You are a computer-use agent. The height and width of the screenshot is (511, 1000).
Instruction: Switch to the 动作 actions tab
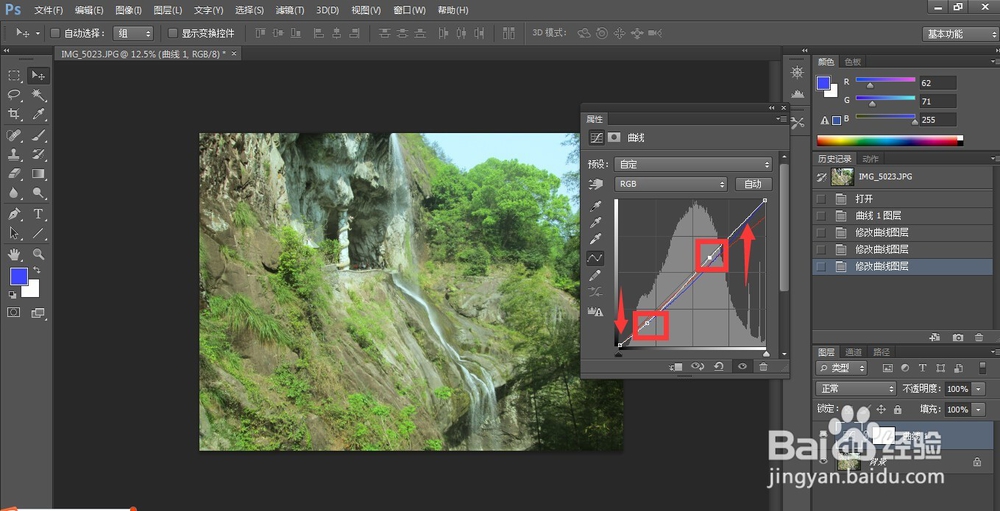871,159
